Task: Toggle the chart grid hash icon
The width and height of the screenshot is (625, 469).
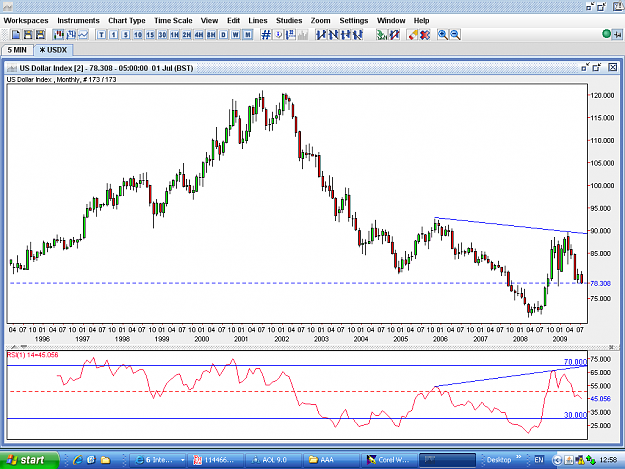Action: click(266, 35)
